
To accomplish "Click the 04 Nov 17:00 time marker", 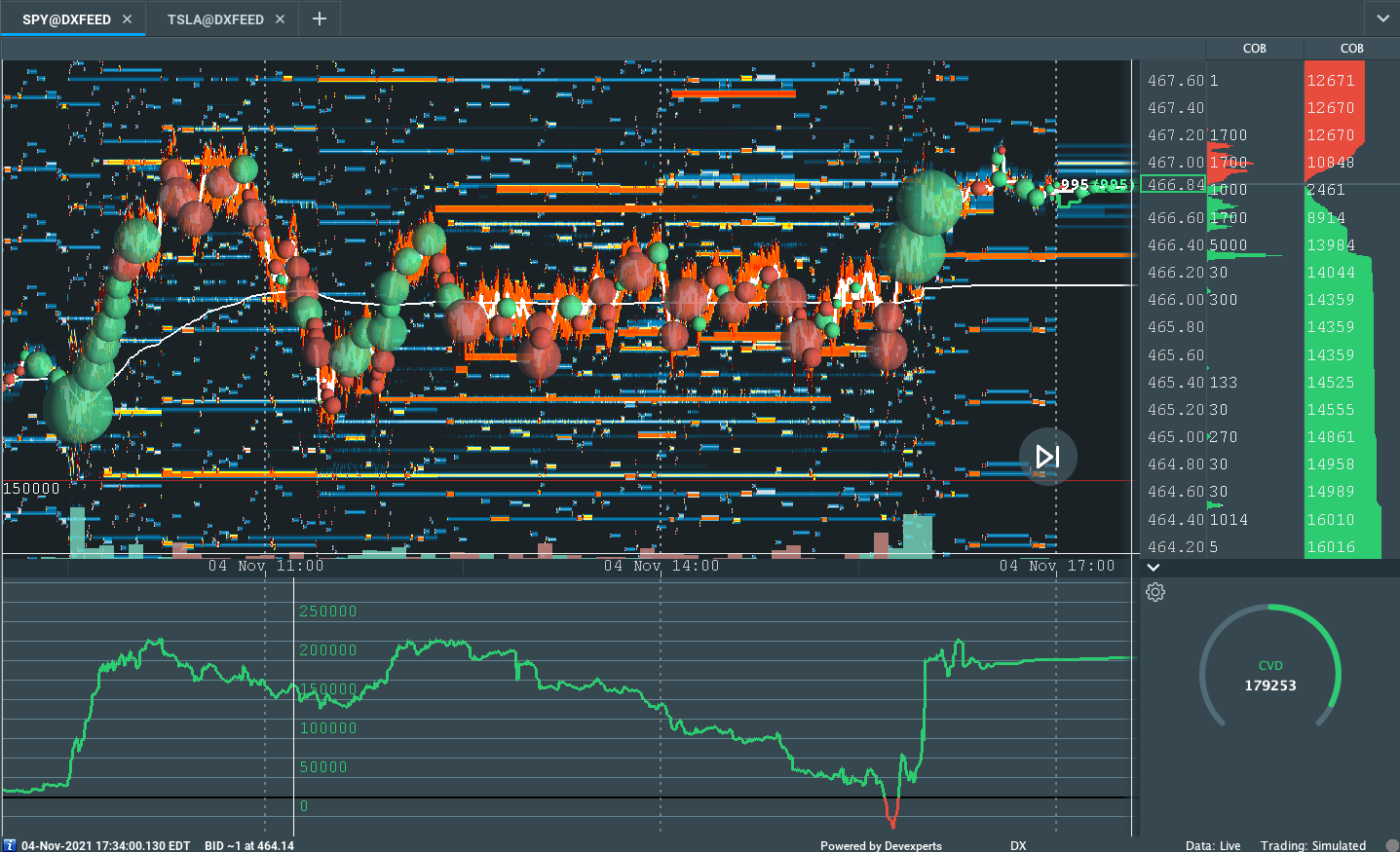I will click(x=1057, y=566).
